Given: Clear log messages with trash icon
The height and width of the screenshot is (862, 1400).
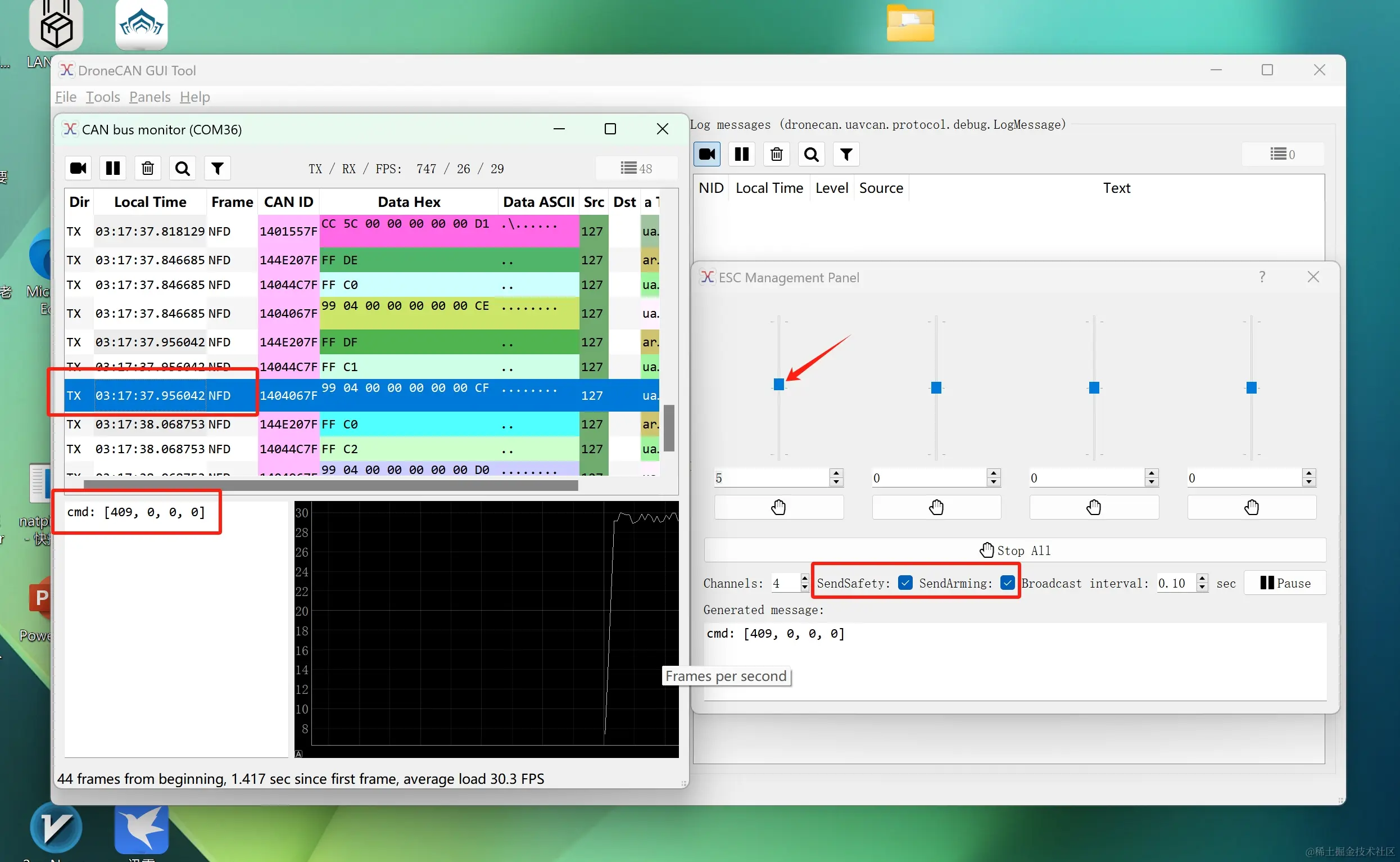Looking at the screenshot, I should pos(777,154).
